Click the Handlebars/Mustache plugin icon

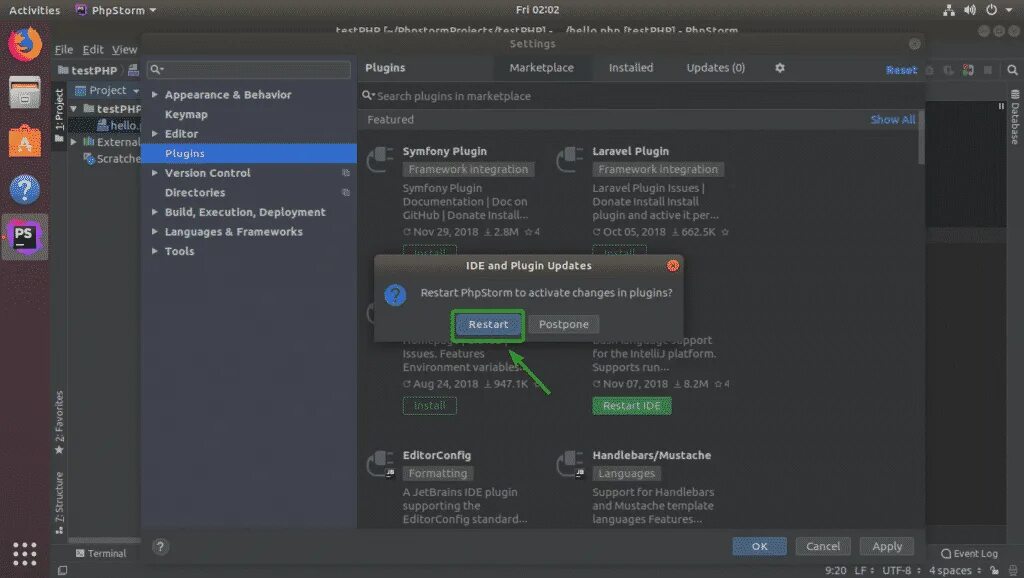pyautogui.click(x=569, y=464)
